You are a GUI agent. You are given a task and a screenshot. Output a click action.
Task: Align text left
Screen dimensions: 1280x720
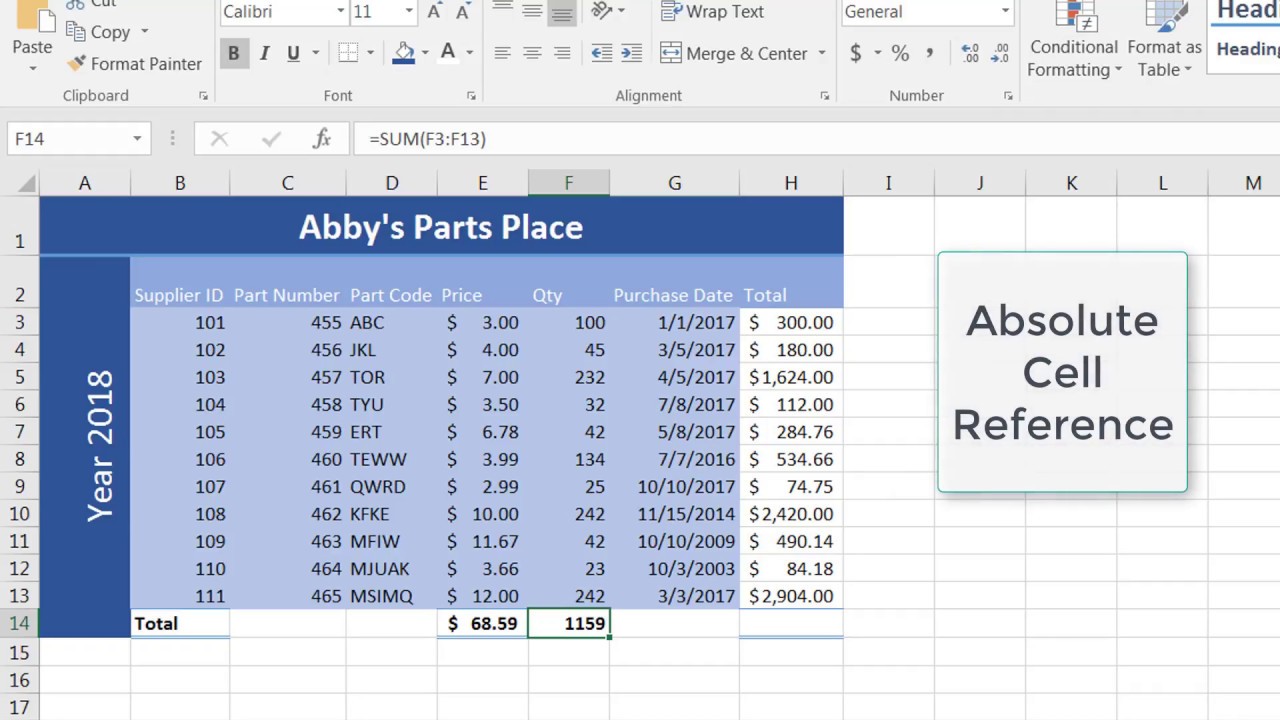click(502, 53)
